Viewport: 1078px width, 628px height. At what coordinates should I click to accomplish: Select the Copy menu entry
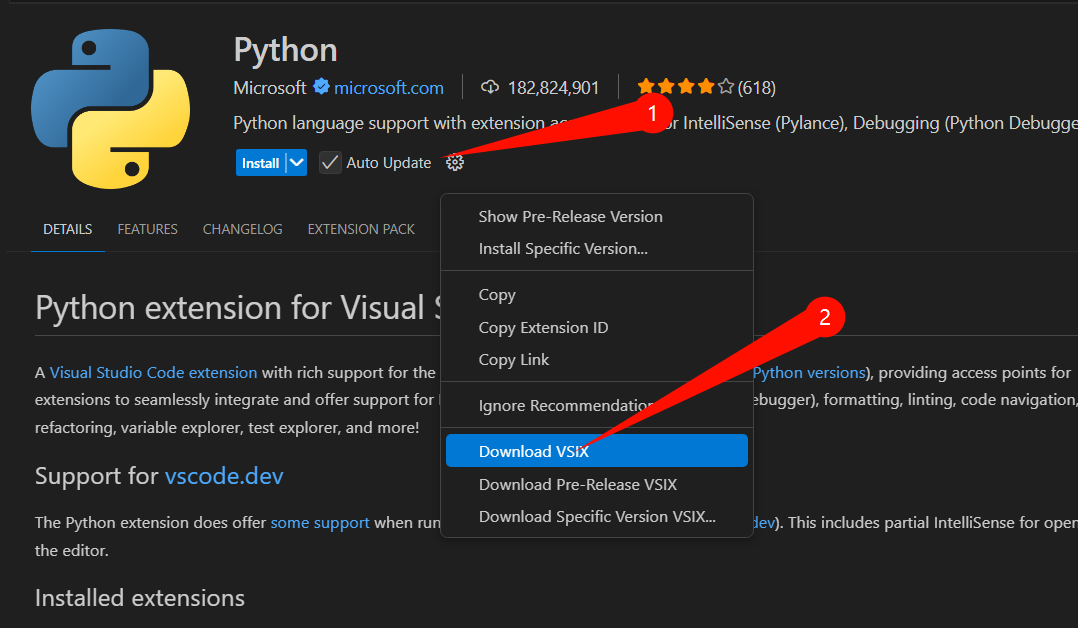coord(597,295)
